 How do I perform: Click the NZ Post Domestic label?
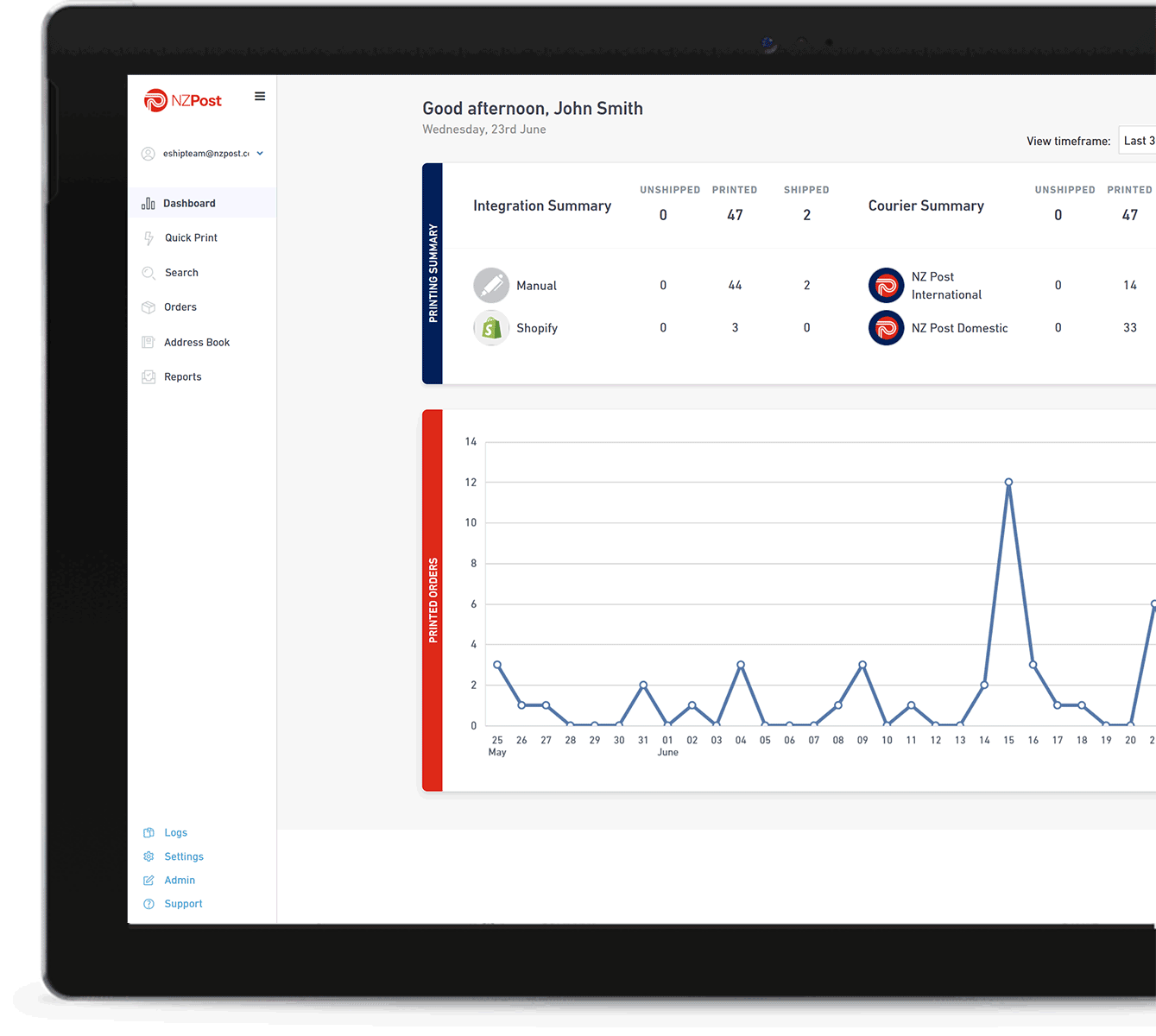[959, 328]
